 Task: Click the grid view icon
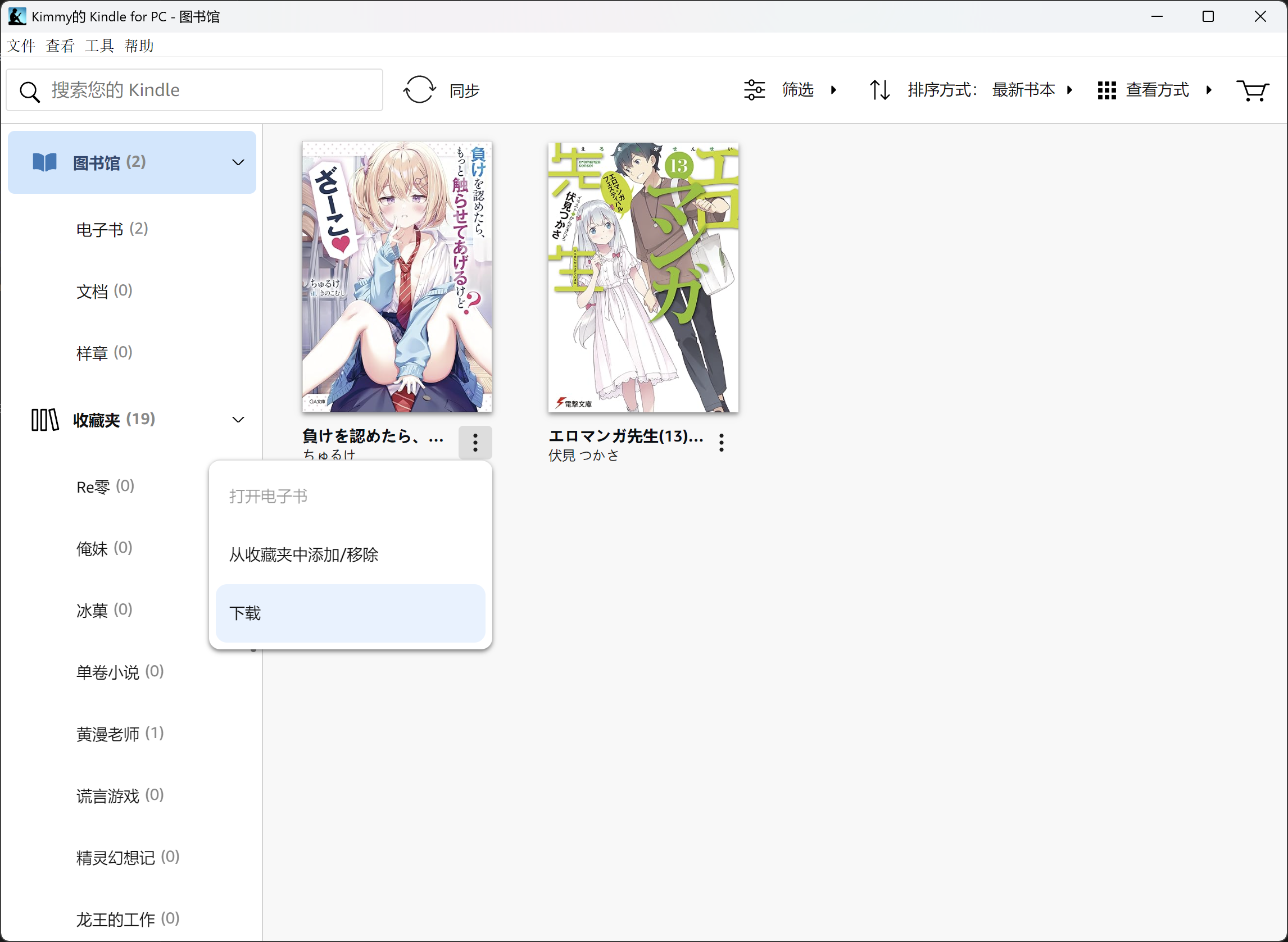[1106, 90]
